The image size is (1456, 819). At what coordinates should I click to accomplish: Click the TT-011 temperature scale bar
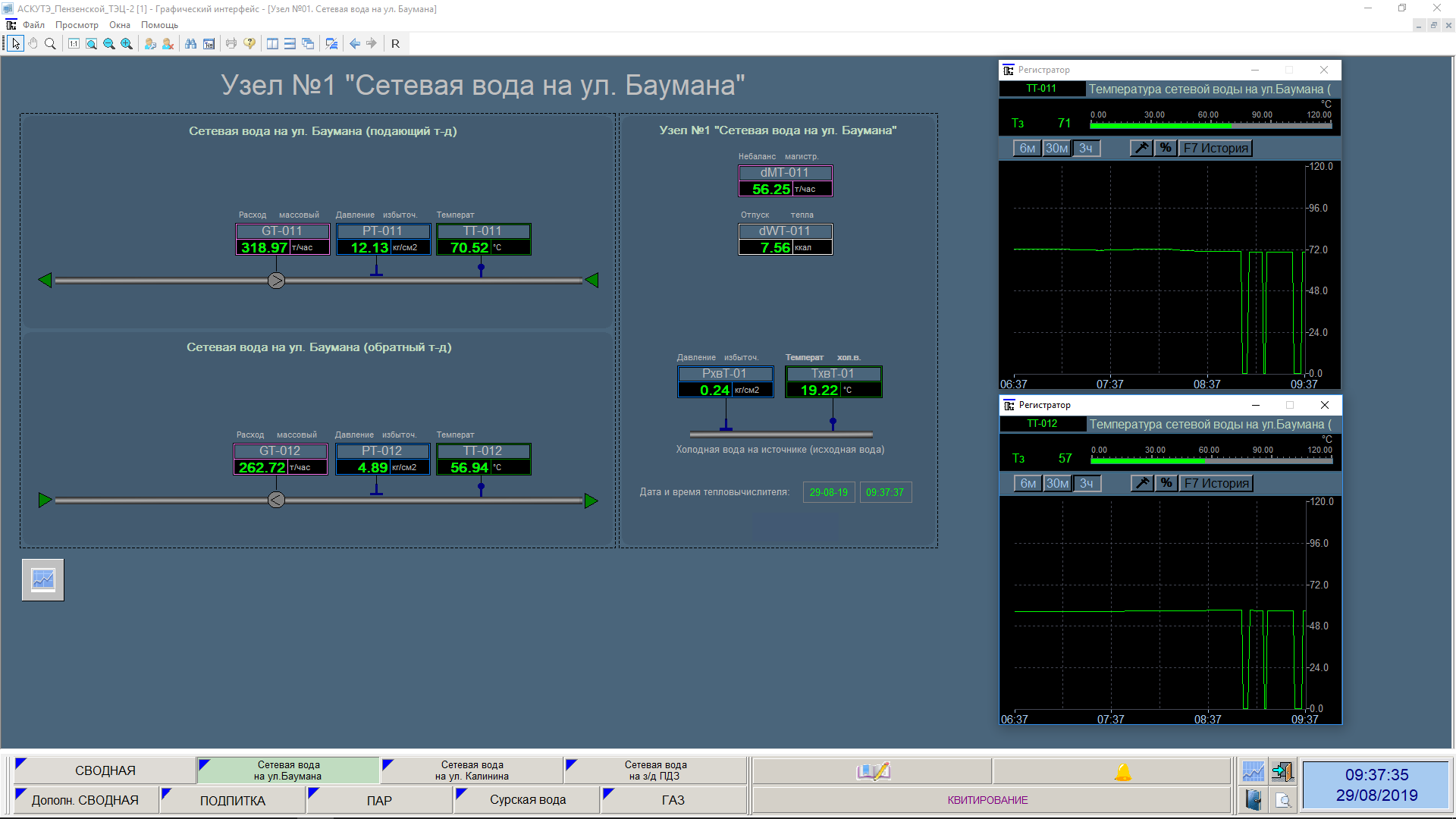(x=1210, y=125)
